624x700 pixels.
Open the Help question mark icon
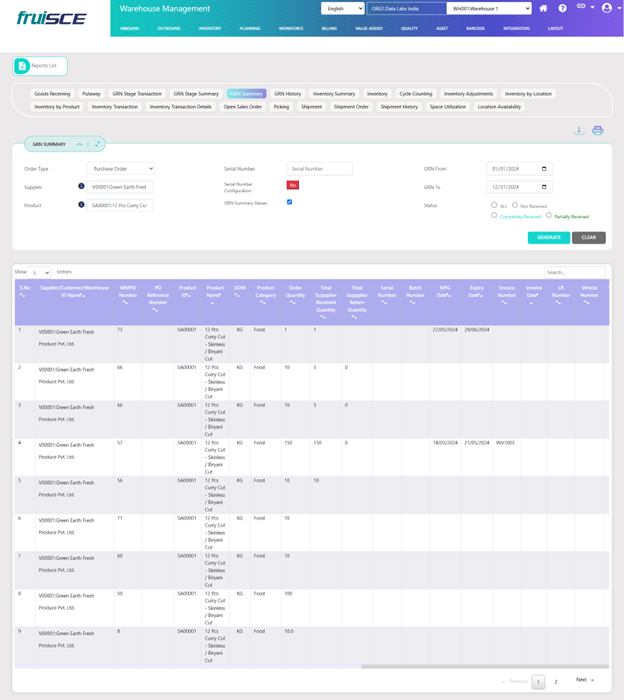tap(563, 8)
